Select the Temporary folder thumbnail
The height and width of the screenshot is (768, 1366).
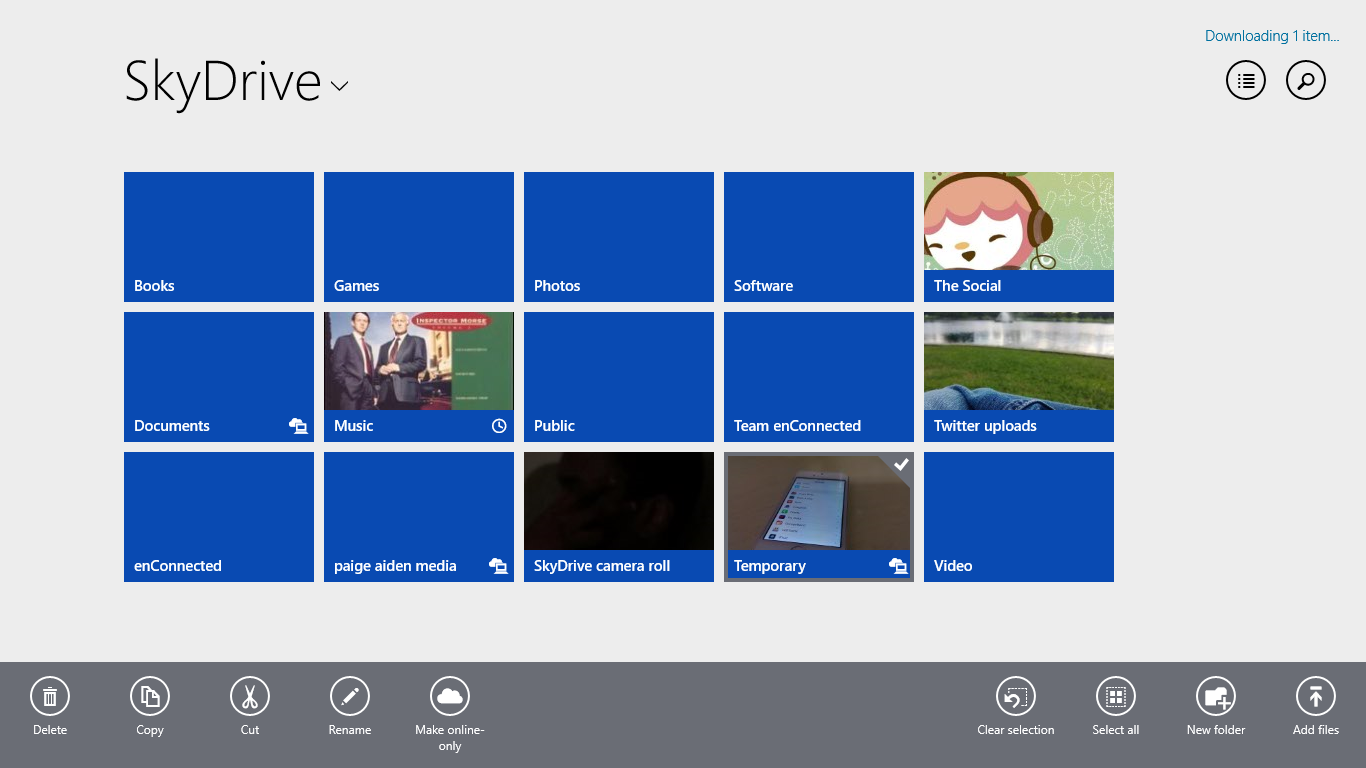tap(819, 517)
